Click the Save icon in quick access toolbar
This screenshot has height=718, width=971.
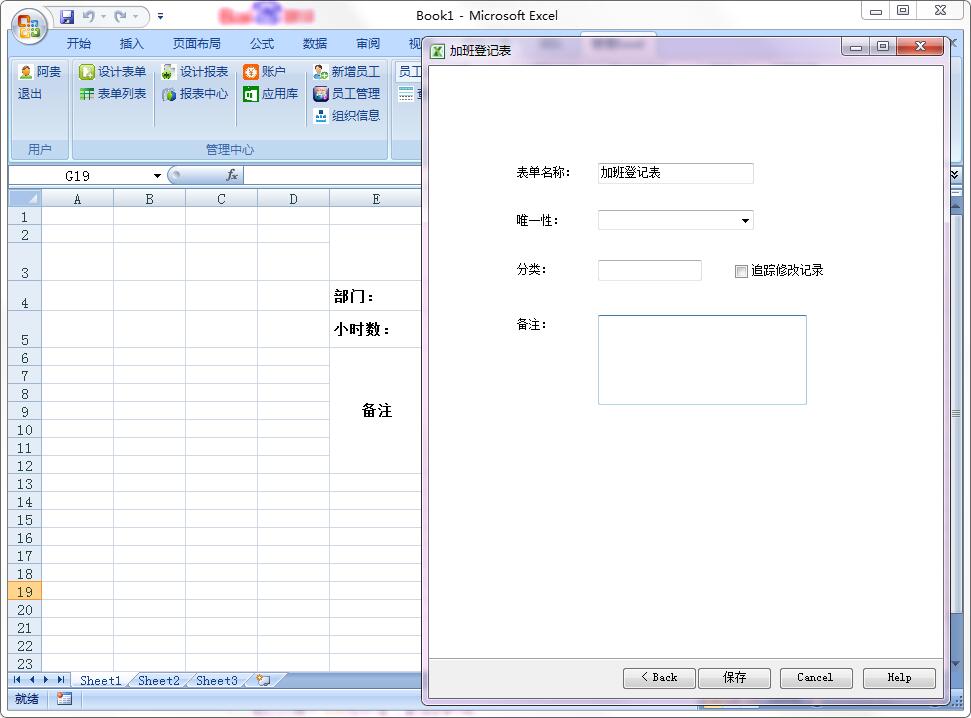67,16
